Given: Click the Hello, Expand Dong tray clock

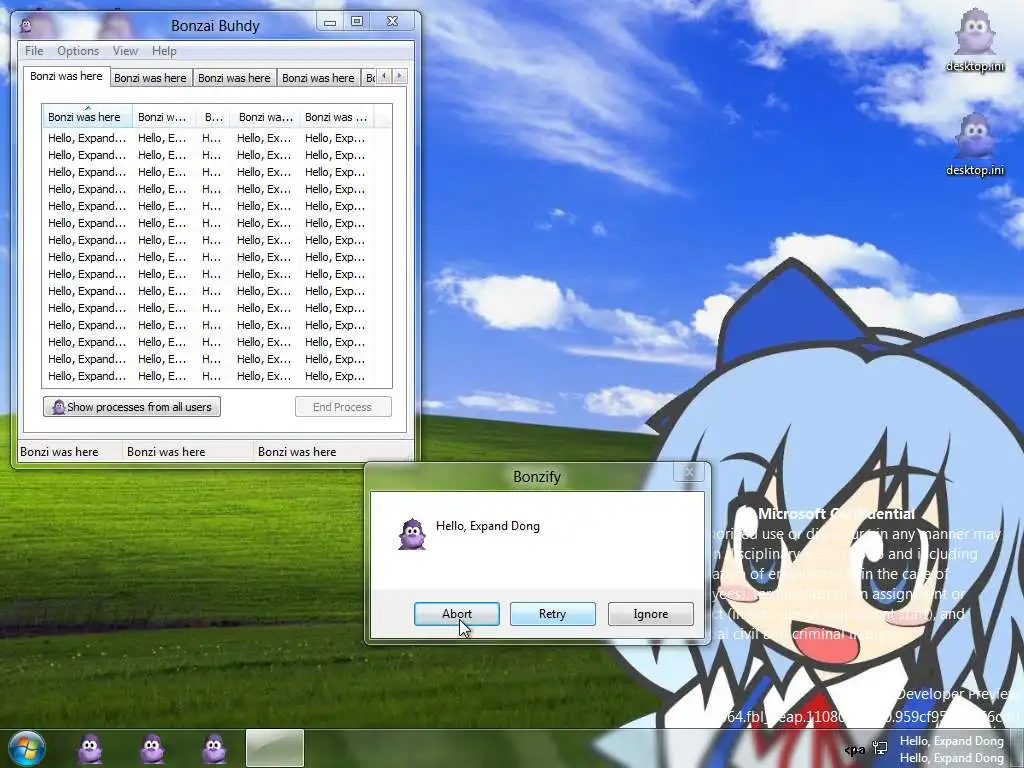Looking at the screenshot, I should [952, 750].
